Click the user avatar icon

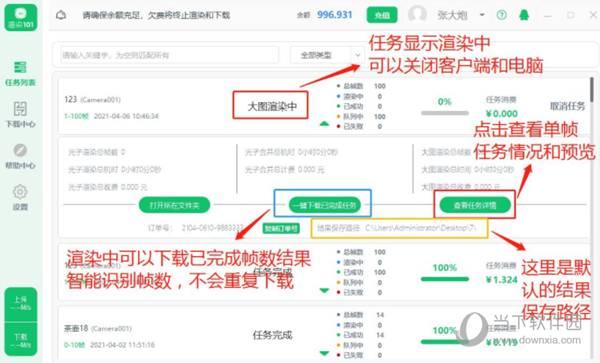tap(417, 15)
